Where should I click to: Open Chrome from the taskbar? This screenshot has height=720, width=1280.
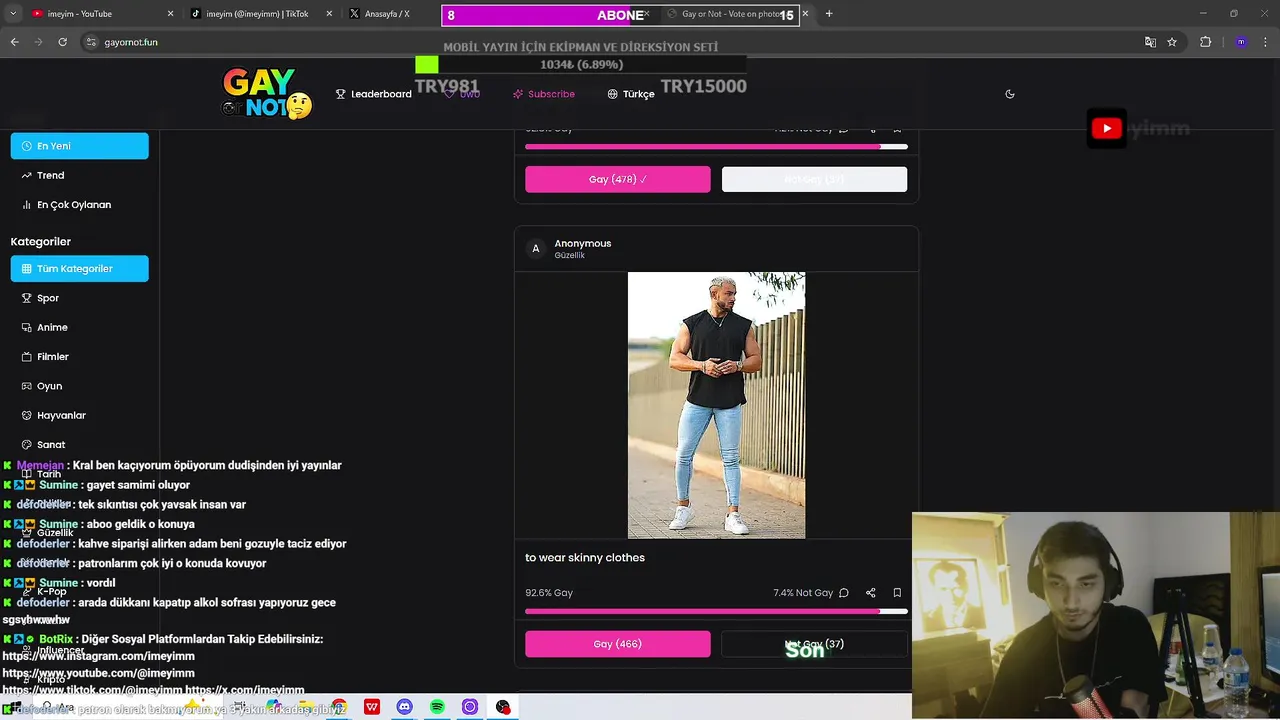(x=339, y=707)
